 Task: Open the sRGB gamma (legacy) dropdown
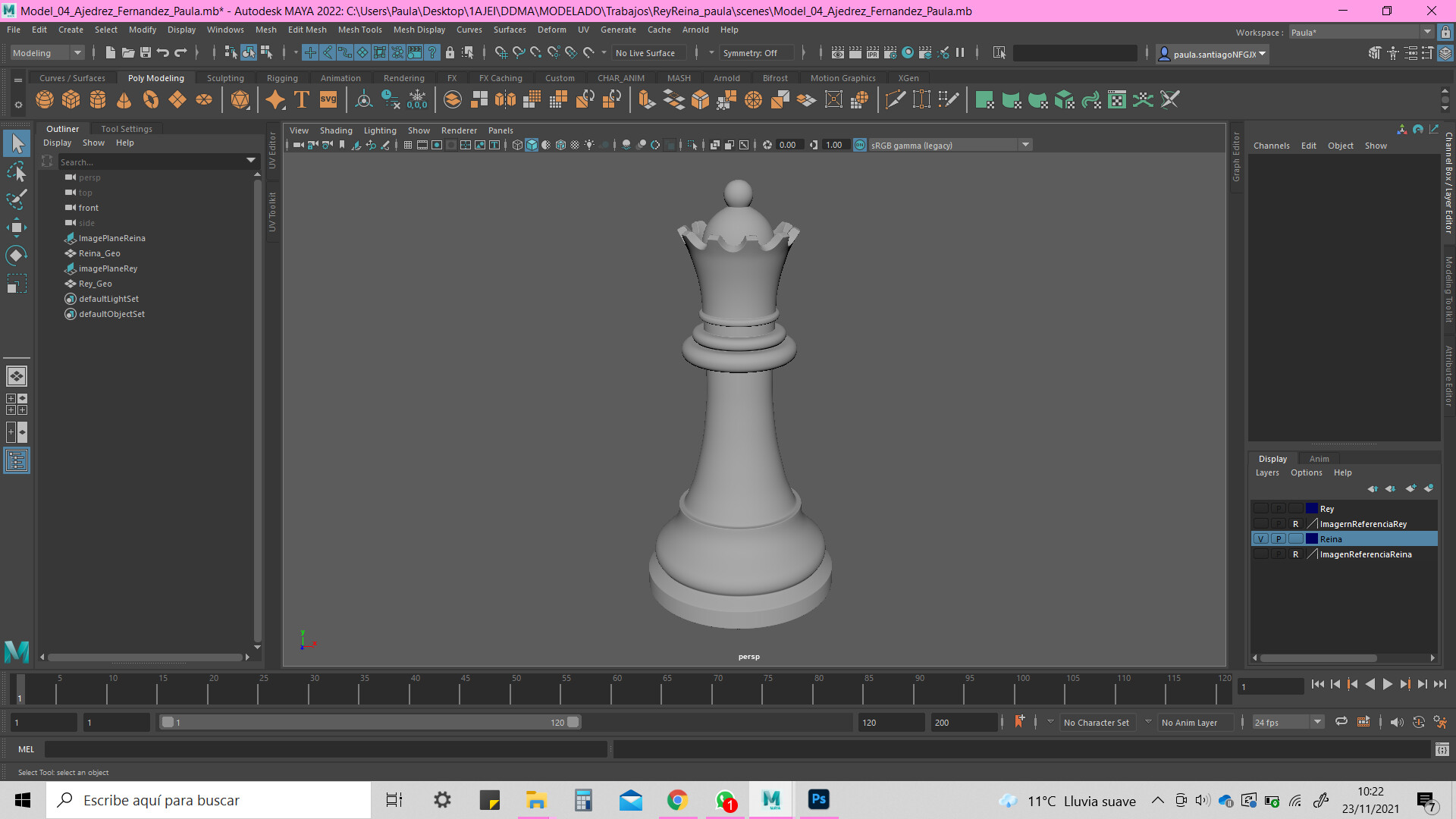pyautogui.click(x=1026, y=144)
